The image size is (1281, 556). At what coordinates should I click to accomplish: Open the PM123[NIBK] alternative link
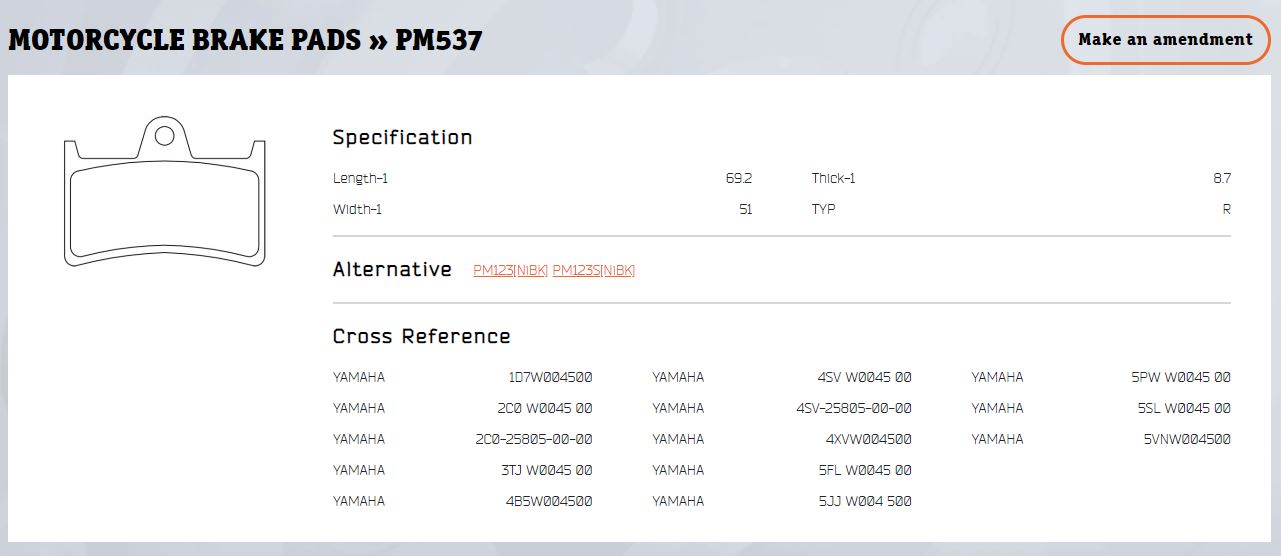click(x=510, y=270)
